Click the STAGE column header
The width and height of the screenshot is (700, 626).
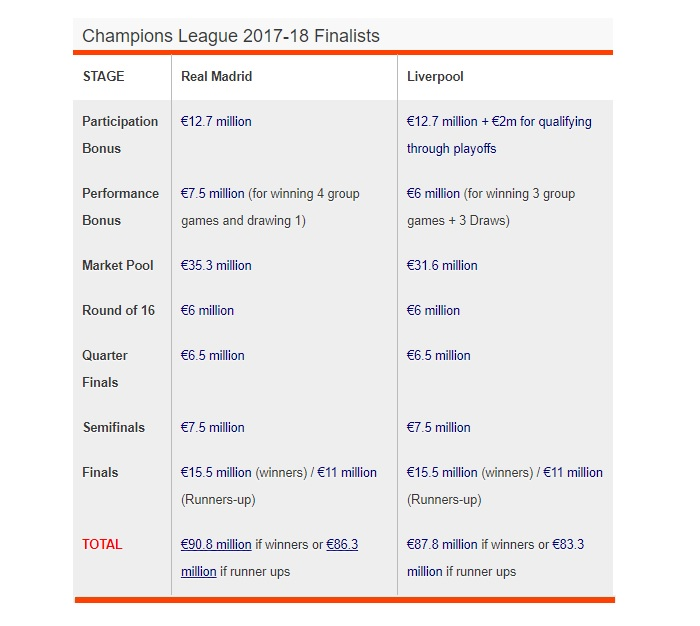tap(104, 76)
